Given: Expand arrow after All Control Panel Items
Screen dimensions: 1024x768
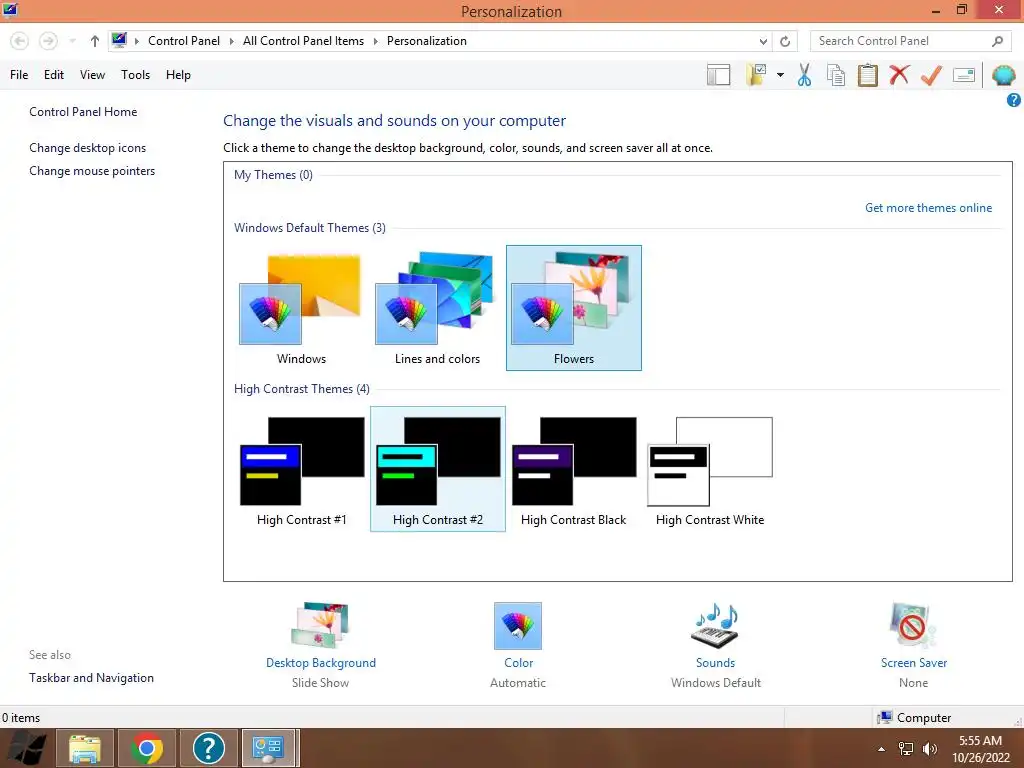Looking at the screenshot, I should coord(376,41).
